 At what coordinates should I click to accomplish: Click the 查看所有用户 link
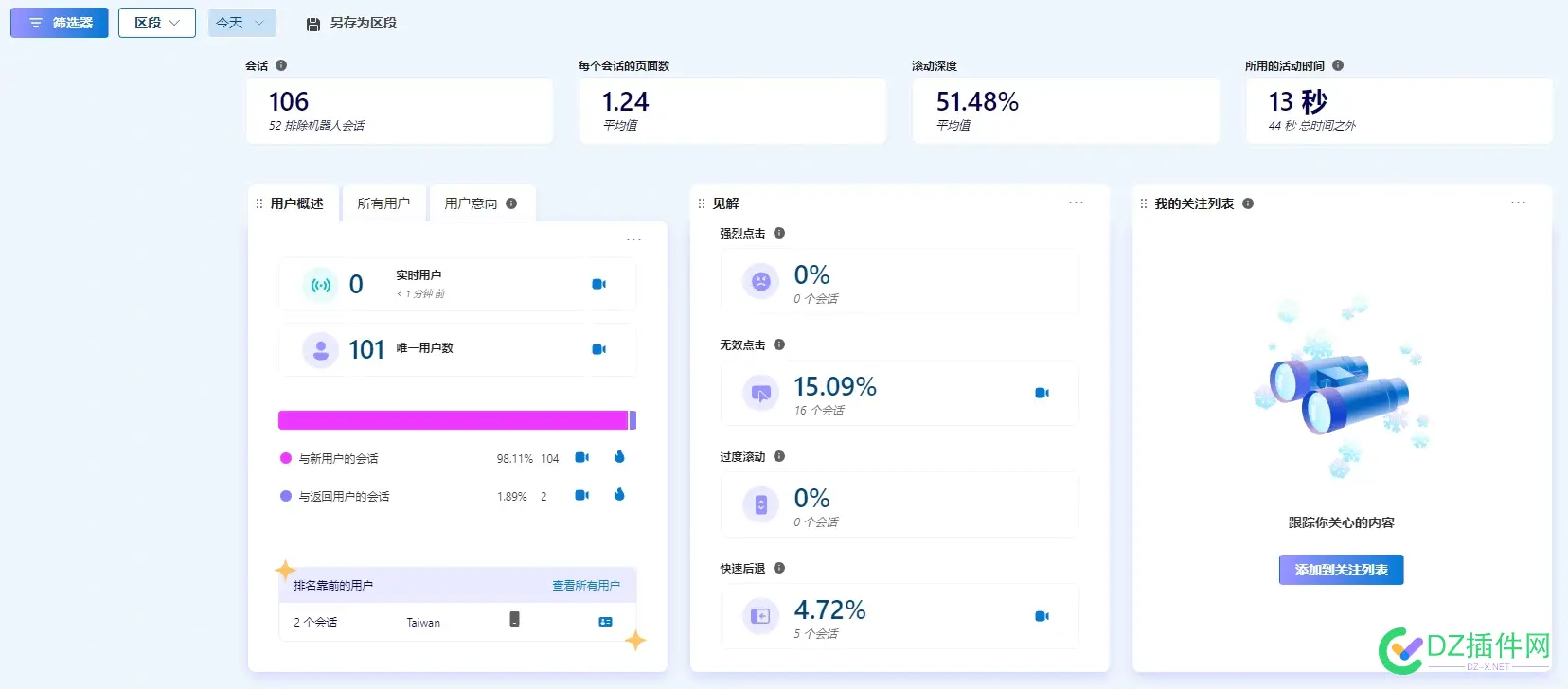(586, 586)
